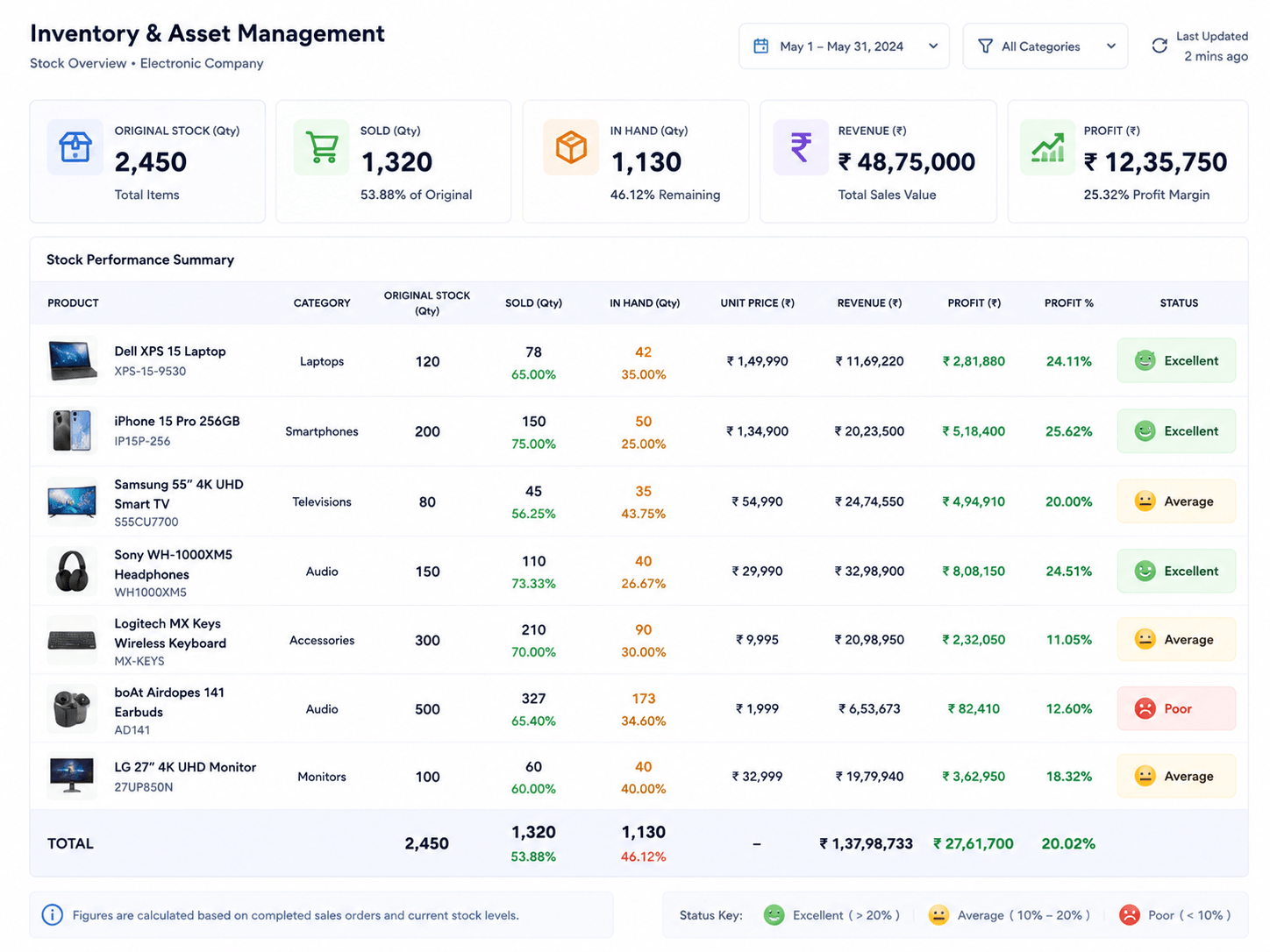The height and width of the screenshot is (952, 1270).
Task: Click the red face icon in boAt status
Action: pyautogui.click(x=1145, y=708)
